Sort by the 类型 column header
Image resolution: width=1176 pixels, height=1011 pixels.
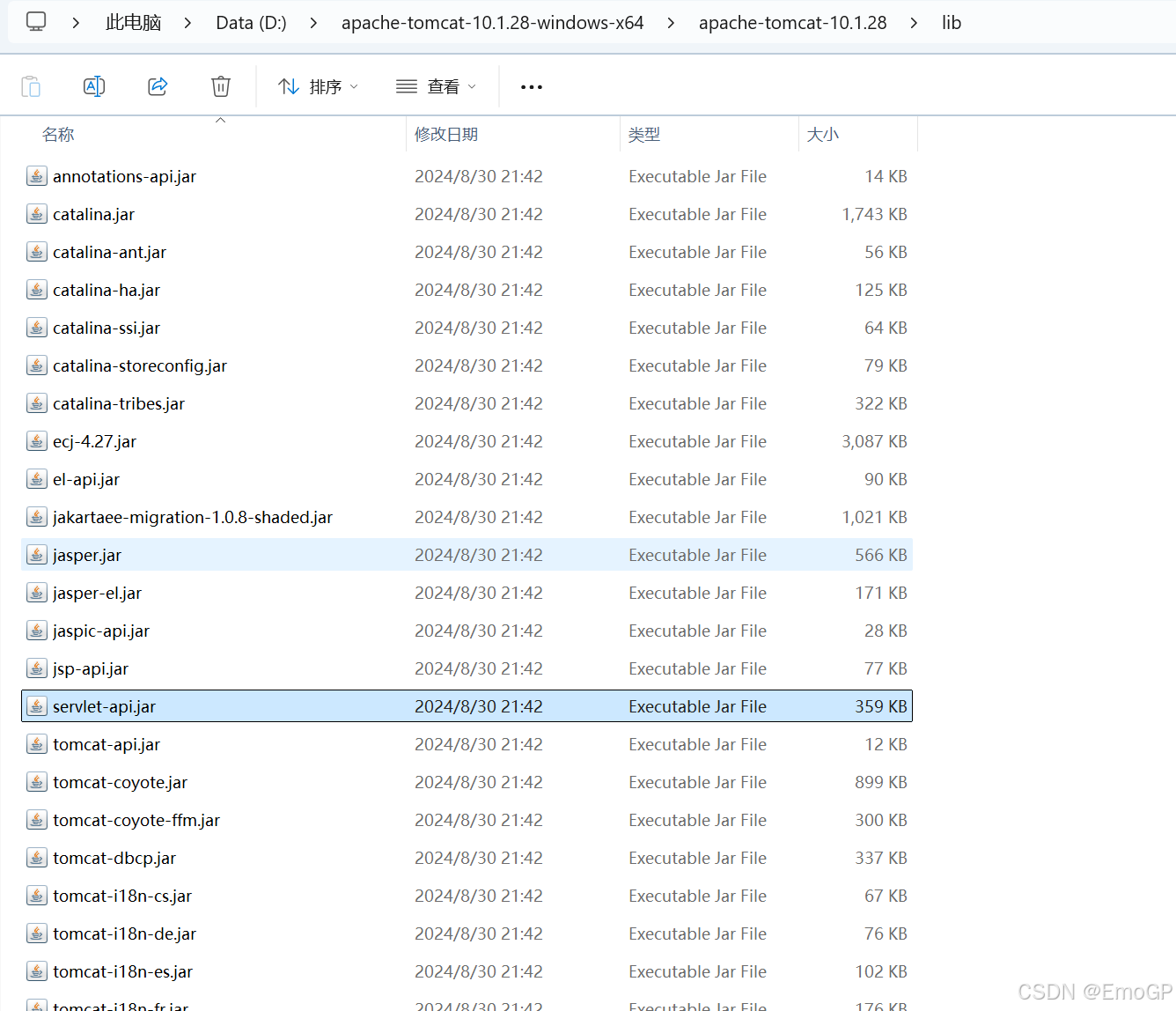click(644, 134)
